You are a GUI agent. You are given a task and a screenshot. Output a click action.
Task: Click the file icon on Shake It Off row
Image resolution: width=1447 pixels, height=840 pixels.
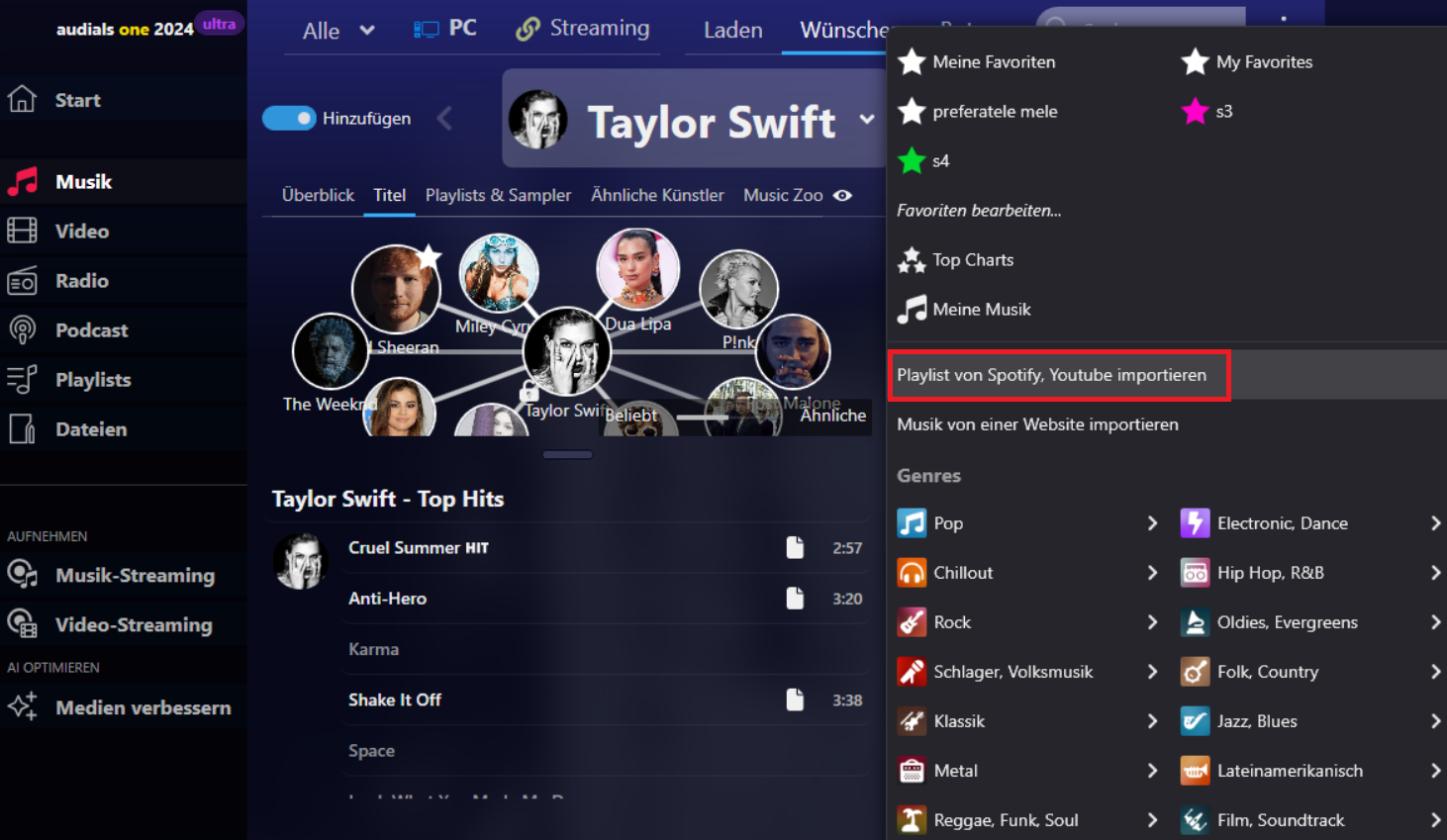tap(795, 700)
